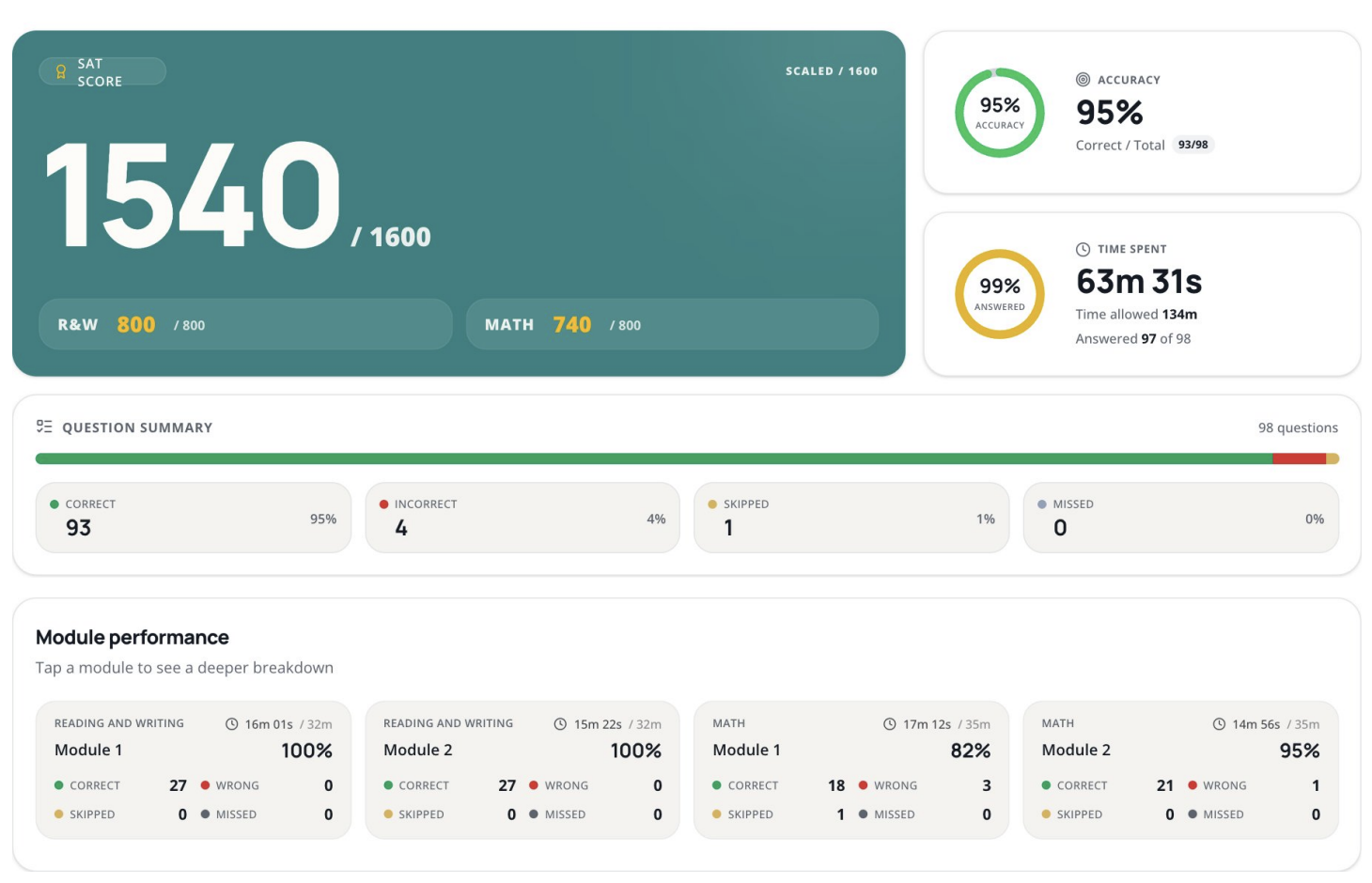Click 'Tap a module to see a deeper breakdown'
Screen dimensions: 1372x883
tap(184, 668)
